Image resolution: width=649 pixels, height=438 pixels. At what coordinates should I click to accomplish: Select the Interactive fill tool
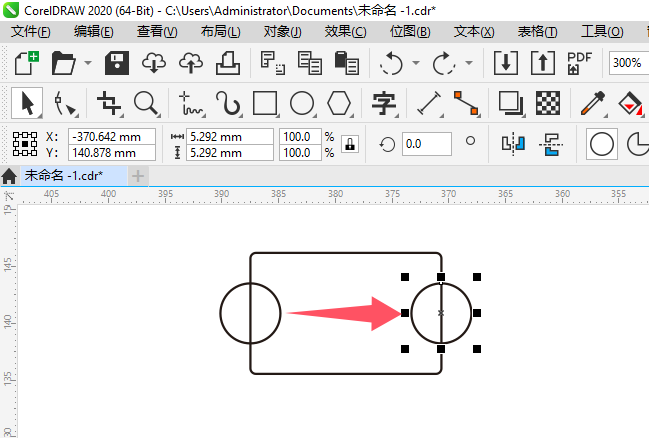pos(630,103)
